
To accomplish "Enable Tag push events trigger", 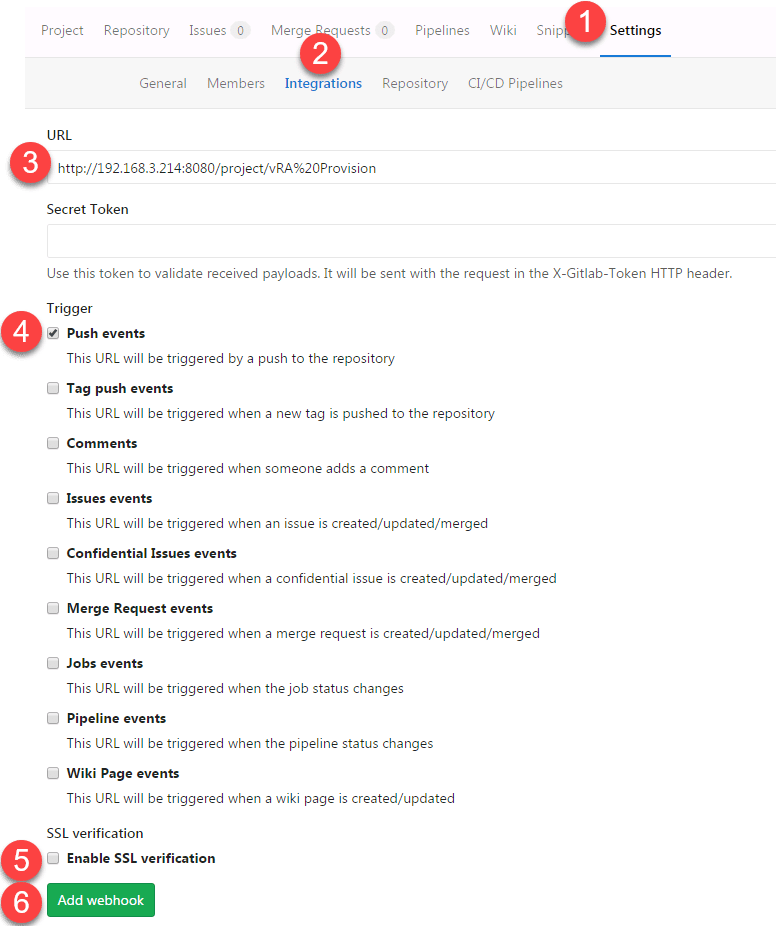I will tap(53, 388).
